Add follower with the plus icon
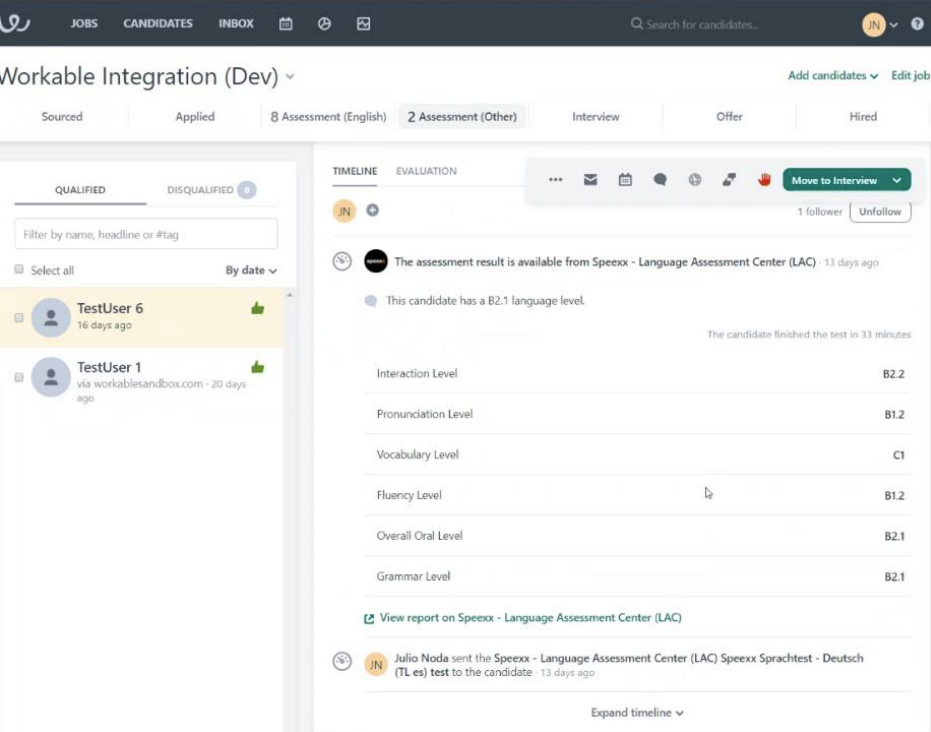Screen dimensions: 931x732 coord(372,210)
